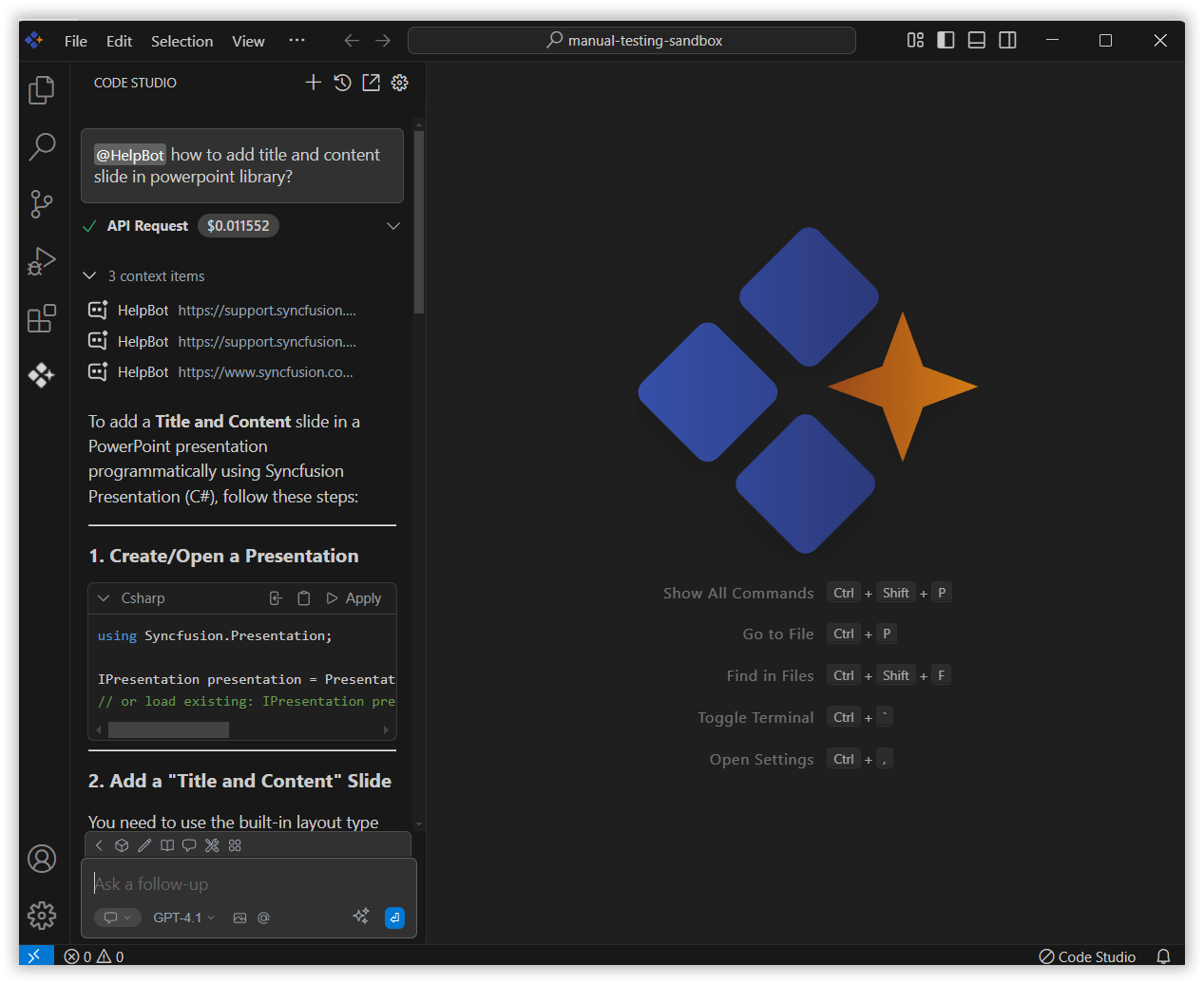Click heading 1. Create/Open a Presentation

pyautogui.click(x=223, y=557)
